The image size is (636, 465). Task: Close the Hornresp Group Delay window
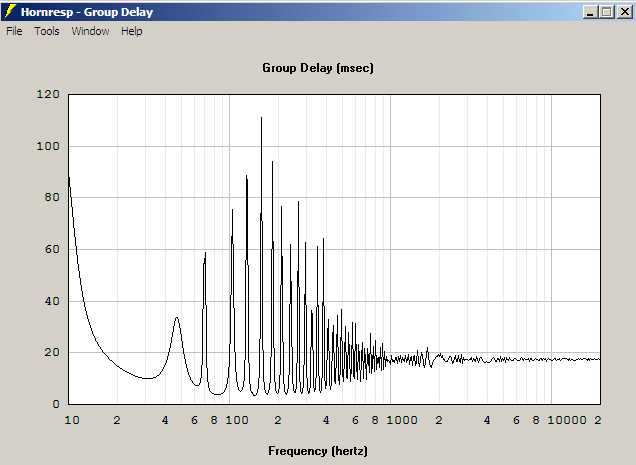tap(625, 12)
